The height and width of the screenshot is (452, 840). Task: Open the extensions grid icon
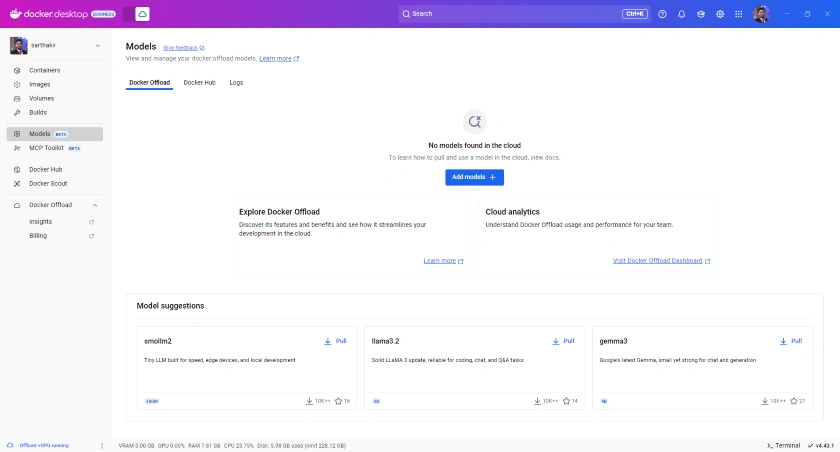click(x=739, y=14)
